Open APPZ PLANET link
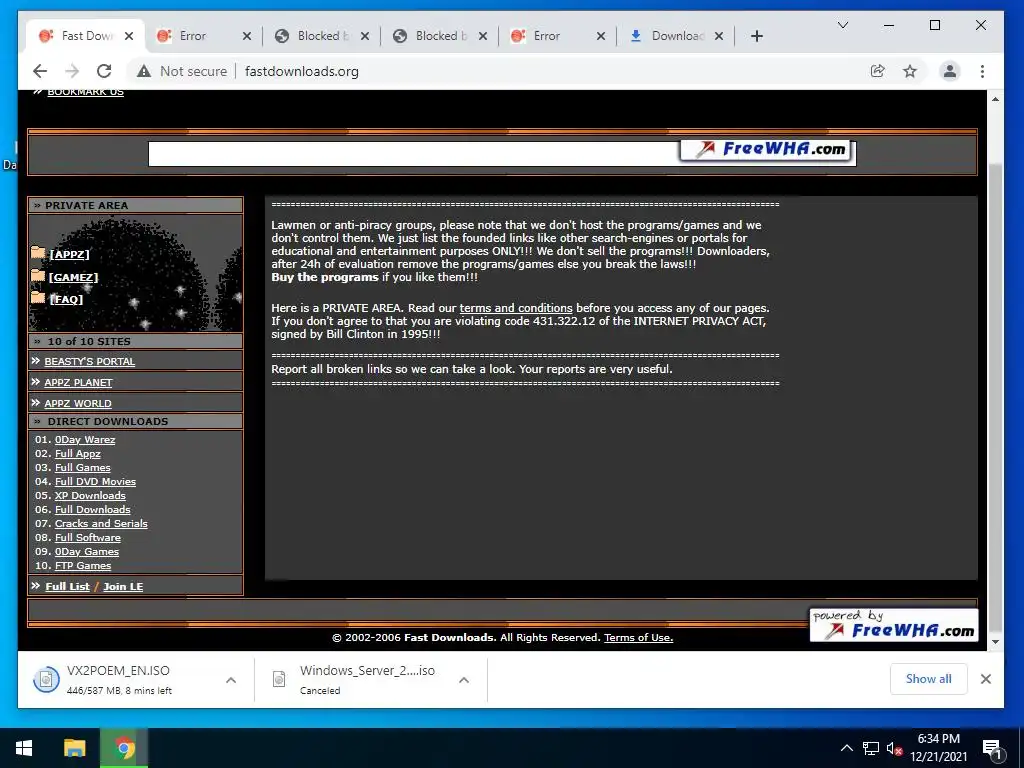The height and width of the screenshot is (768, 1024). tap(78, 382)
